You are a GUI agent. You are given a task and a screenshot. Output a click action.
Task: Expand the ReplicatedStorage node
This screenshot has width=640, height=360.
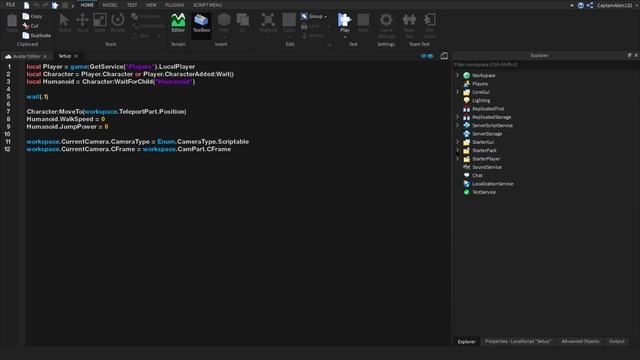click(x=457, y=117)
